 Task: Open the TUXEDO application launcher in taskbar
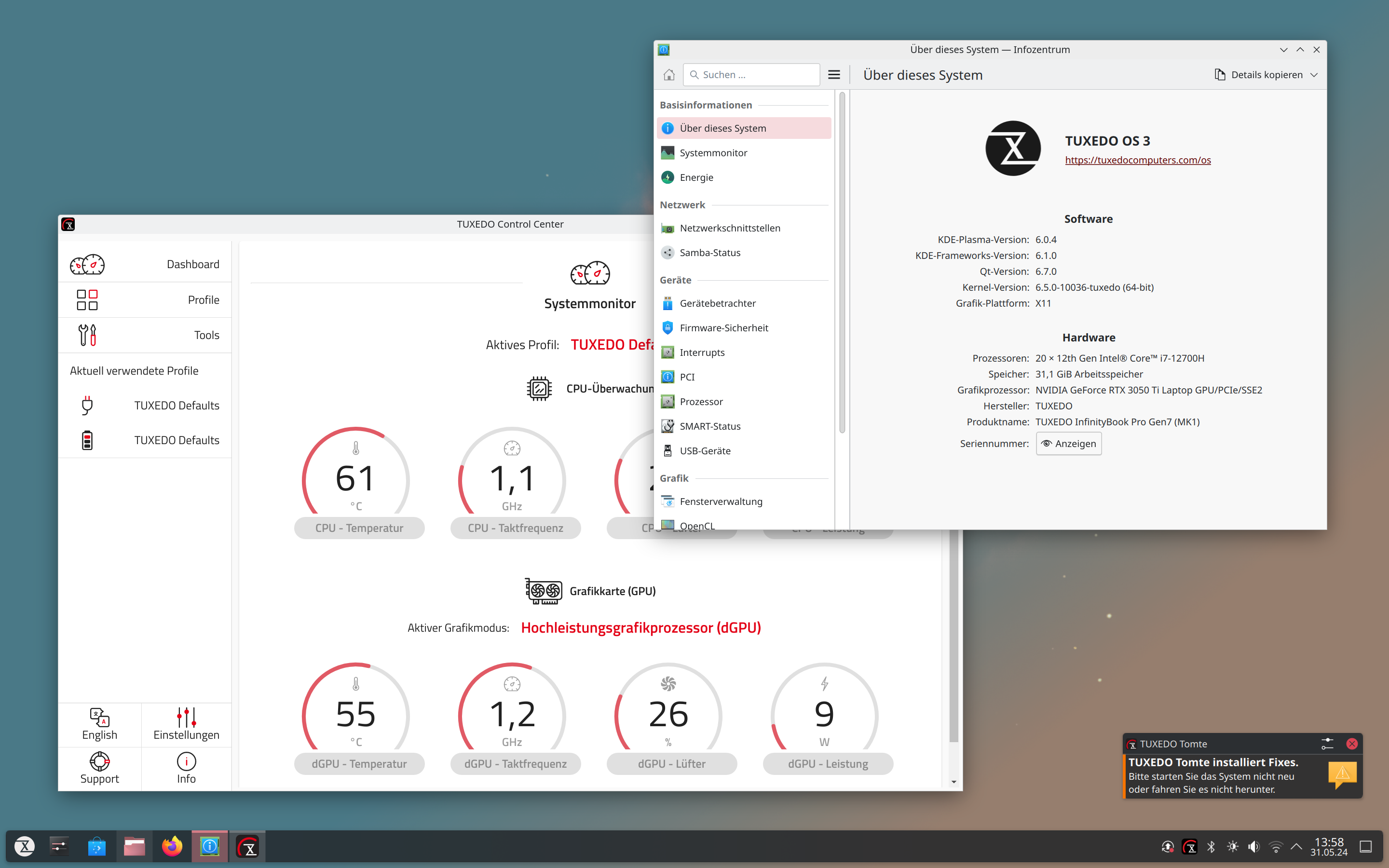click(x=24, y=846)
